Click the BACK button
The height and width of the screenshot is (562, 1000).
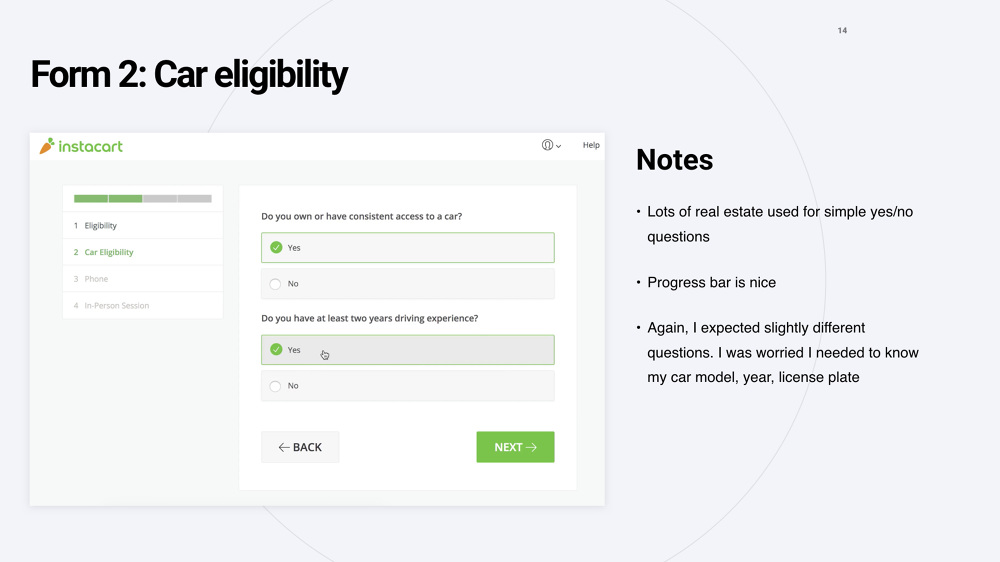tap(300, 447)
